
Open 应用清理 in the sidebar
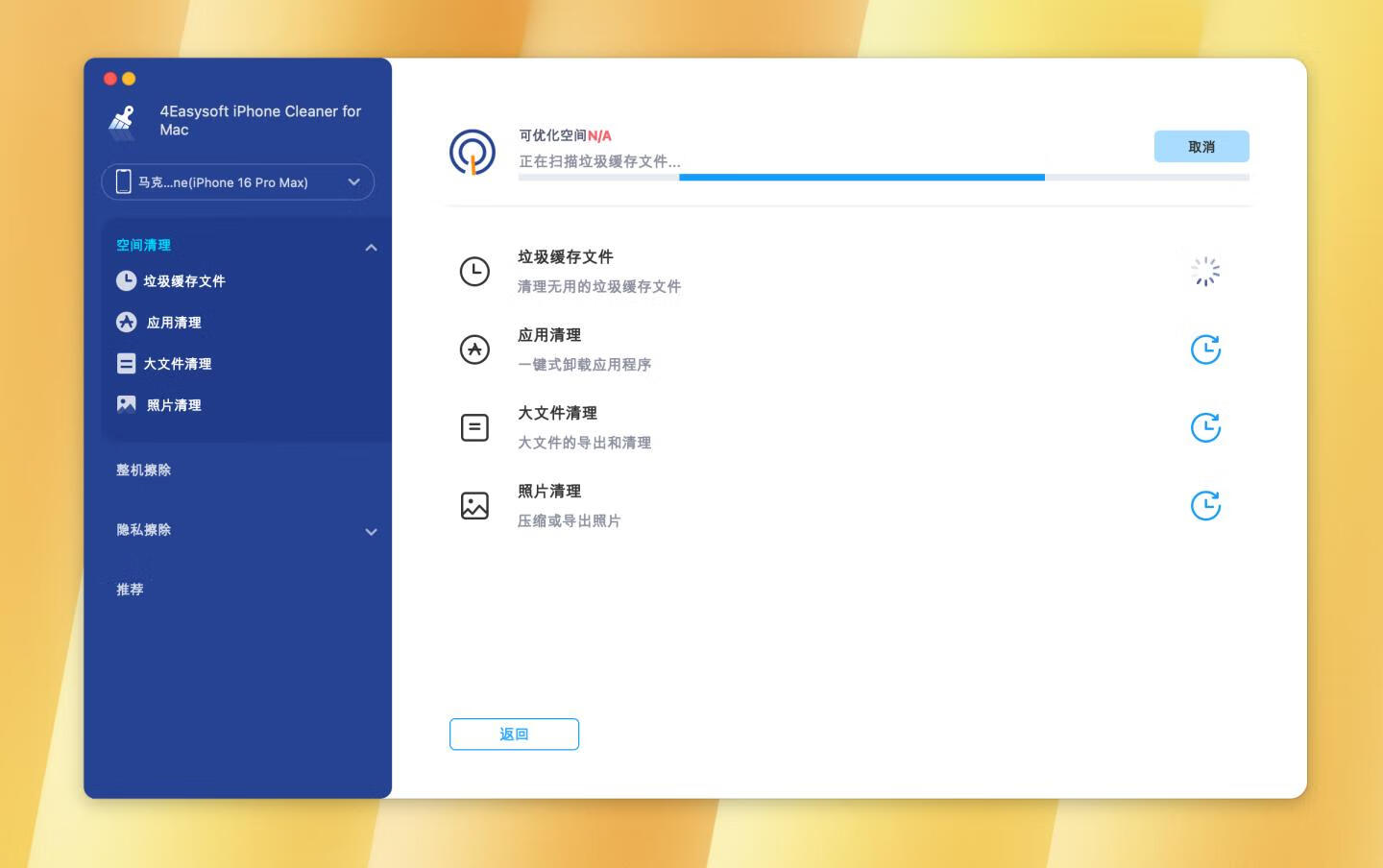(x=174, y=323)
